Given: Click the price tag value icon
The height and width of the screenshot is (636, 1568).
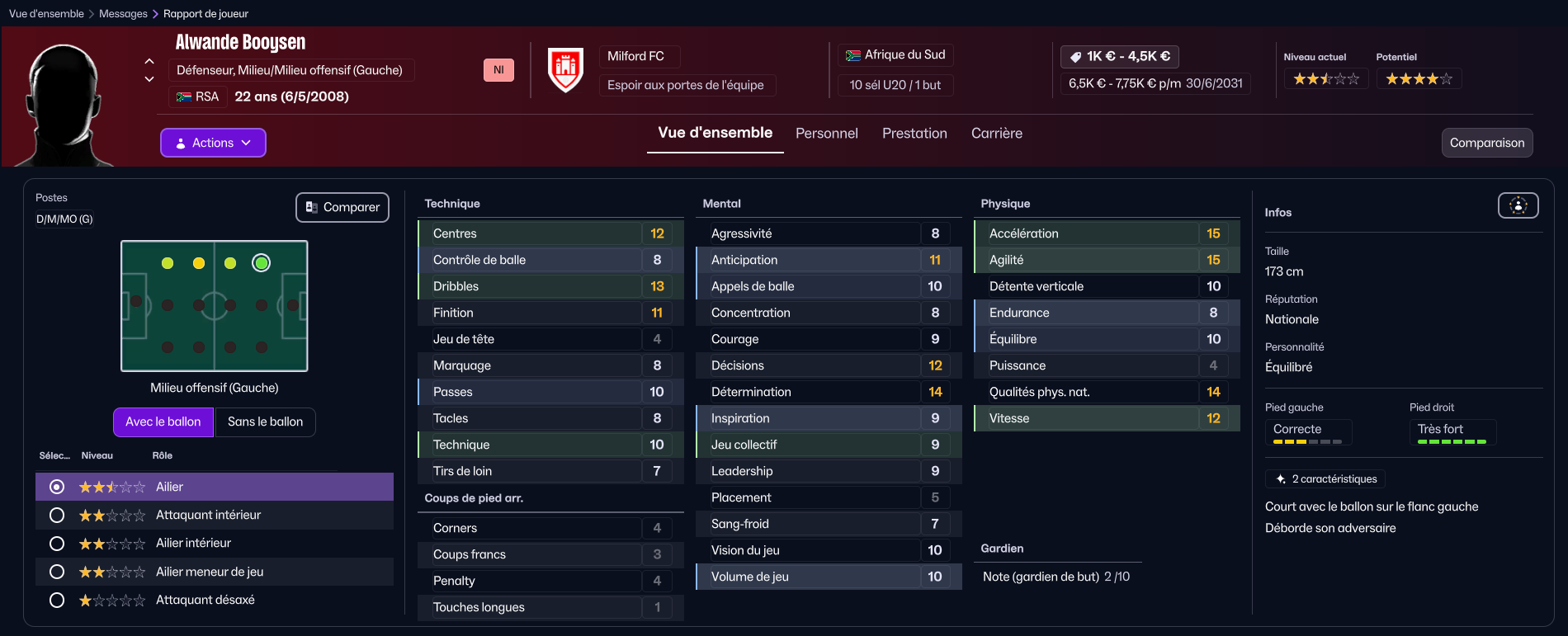Looking at the screenshot, I should (x=1075, y=57).
